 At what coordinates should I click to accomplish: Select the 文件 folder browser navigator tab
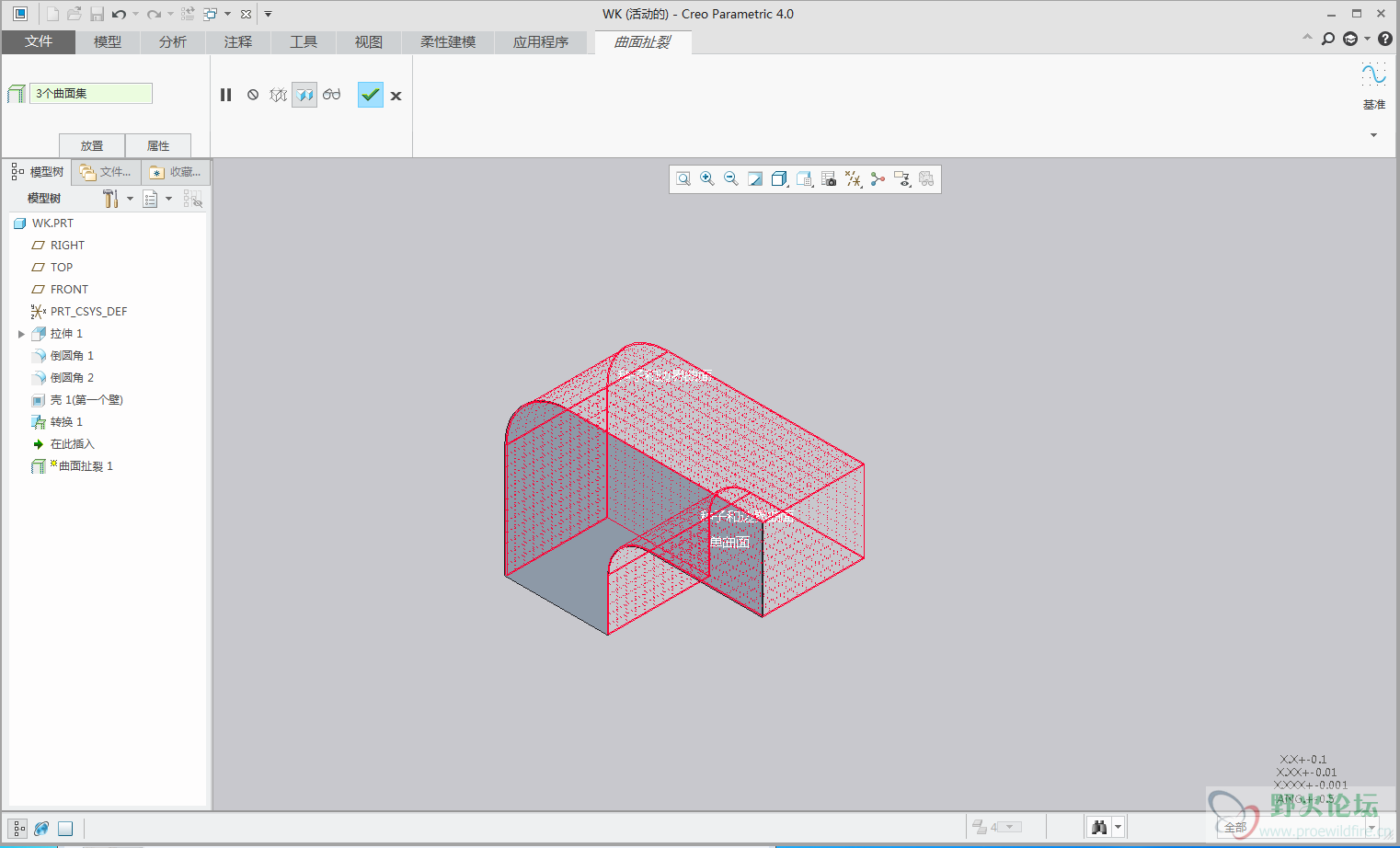click(106, 172)
